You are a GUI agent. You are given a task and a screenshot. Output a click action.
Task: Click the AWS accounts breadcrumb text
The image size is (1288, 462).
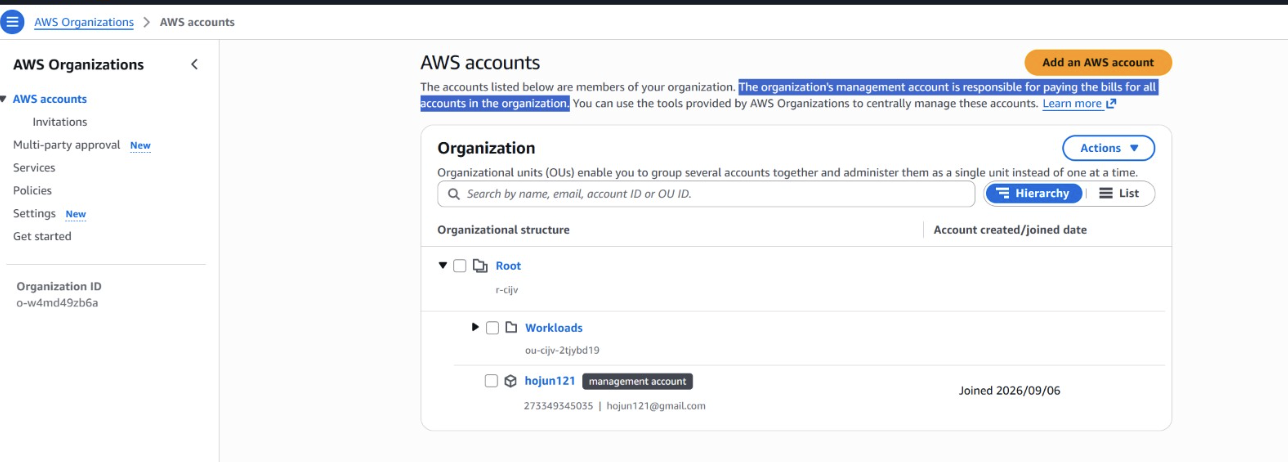click(197, 22)
